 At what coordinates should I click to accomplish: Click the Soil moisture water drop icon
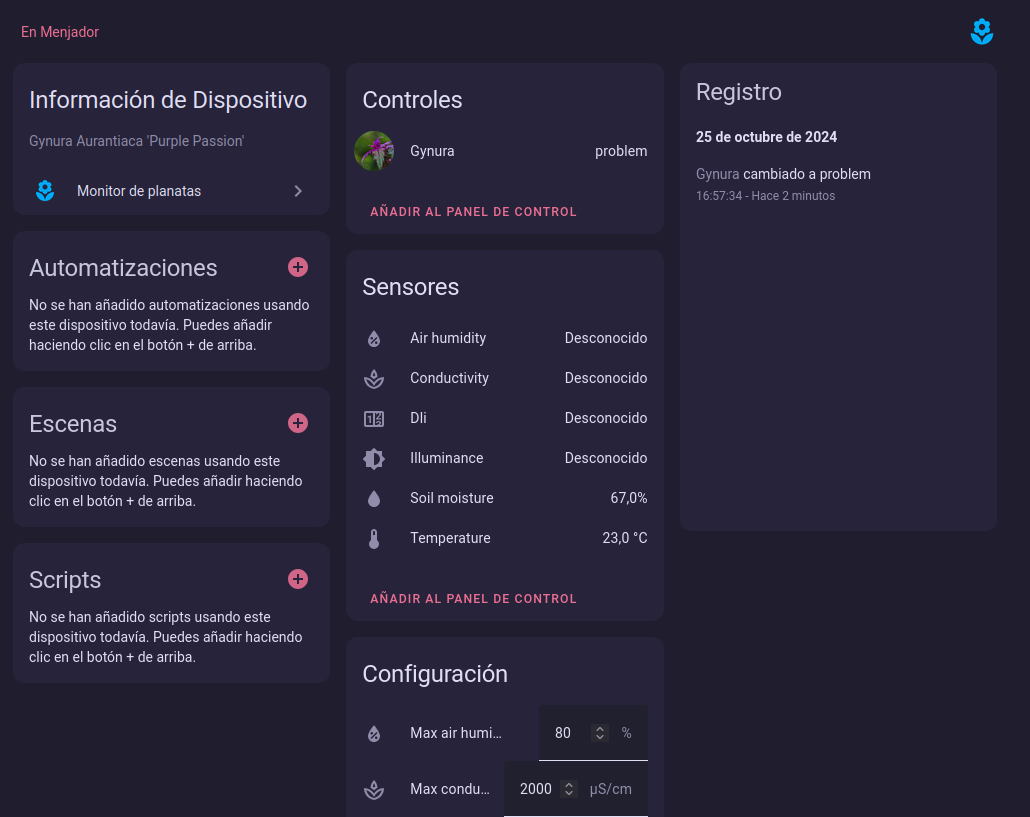click(374, 498)
